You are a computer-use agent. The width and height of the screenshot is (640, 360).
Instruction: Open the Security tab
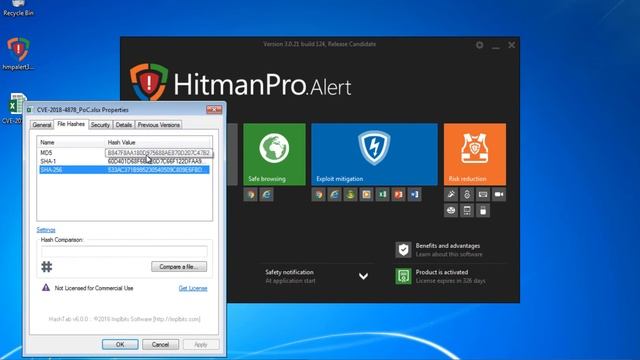(x=100, y=125)
